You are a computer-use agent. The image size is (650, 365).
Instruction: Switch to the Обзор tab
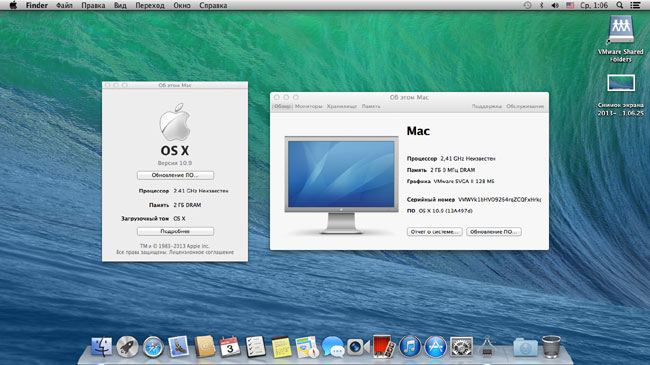click(x=282, y=107)
